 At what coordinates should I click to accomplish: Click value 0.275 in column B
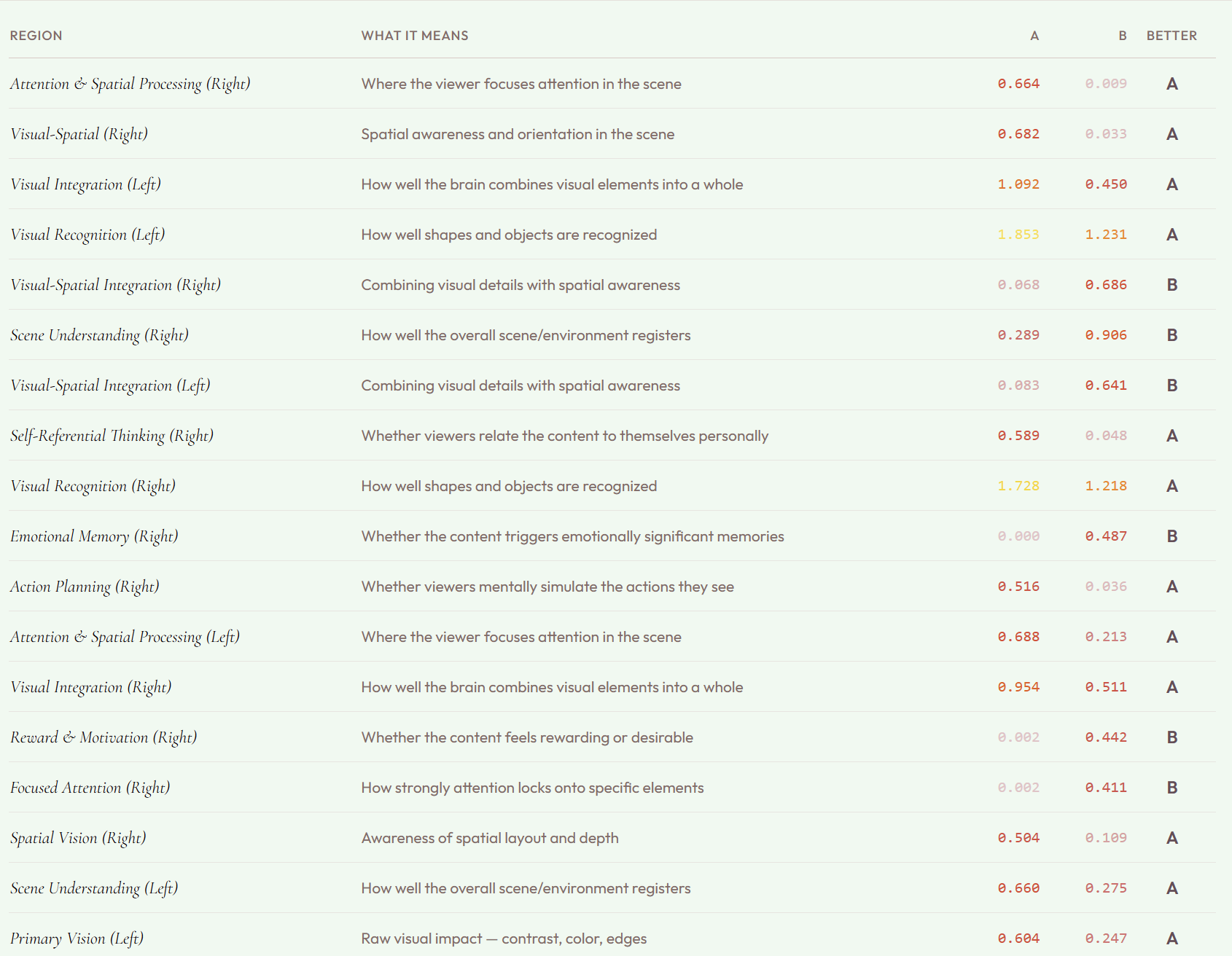click(x=1106, y=888)
